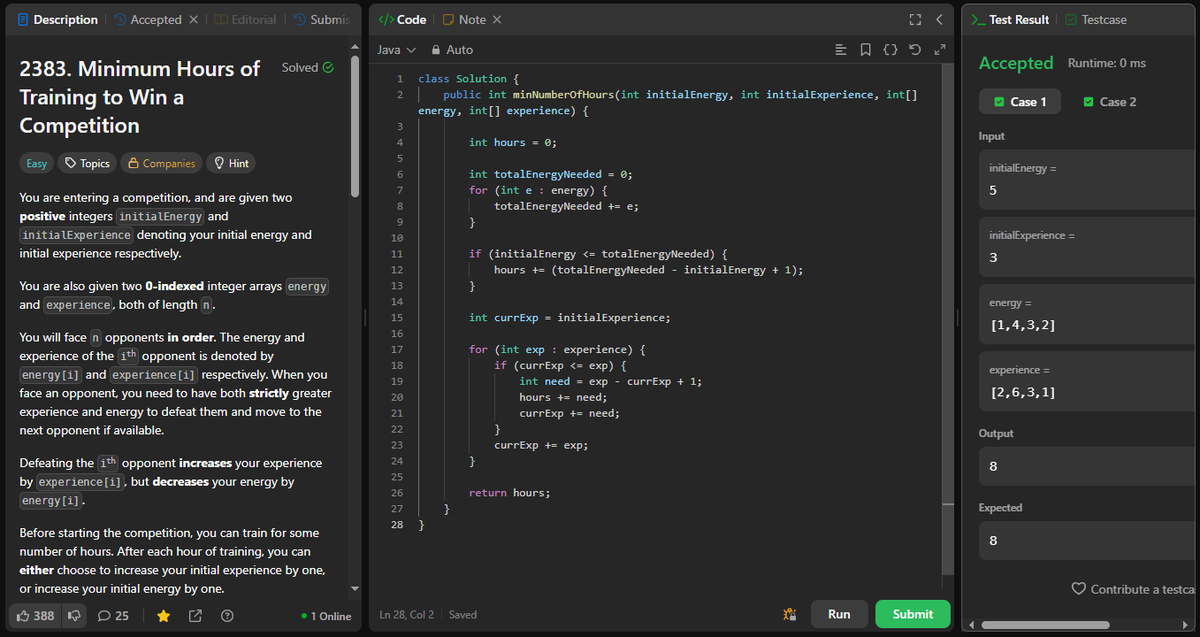Image resolution: width=1200 pixels, height=637 pixels.
Task: Click the Expected value 8
Action: click(x=1089, y=541)
